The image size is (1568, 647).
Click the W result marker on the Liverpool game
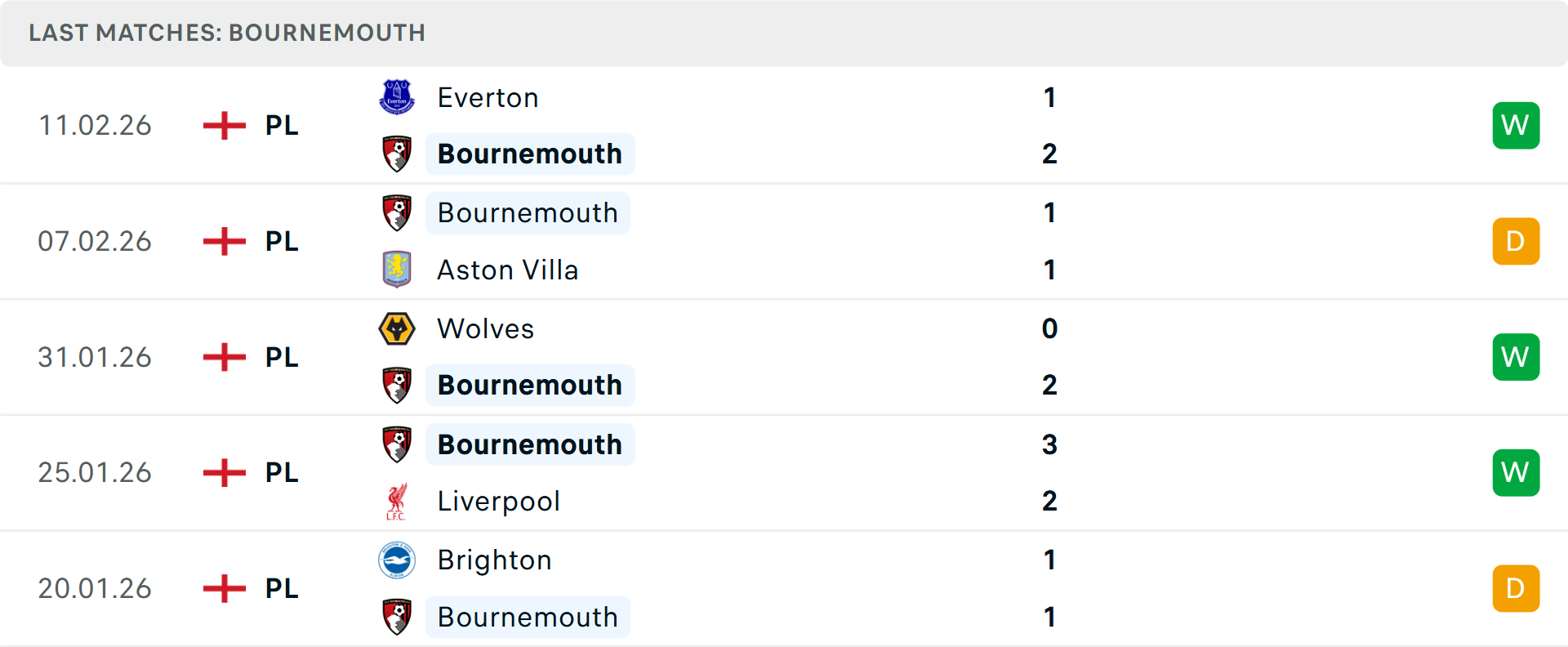(x=1516, y=472)
